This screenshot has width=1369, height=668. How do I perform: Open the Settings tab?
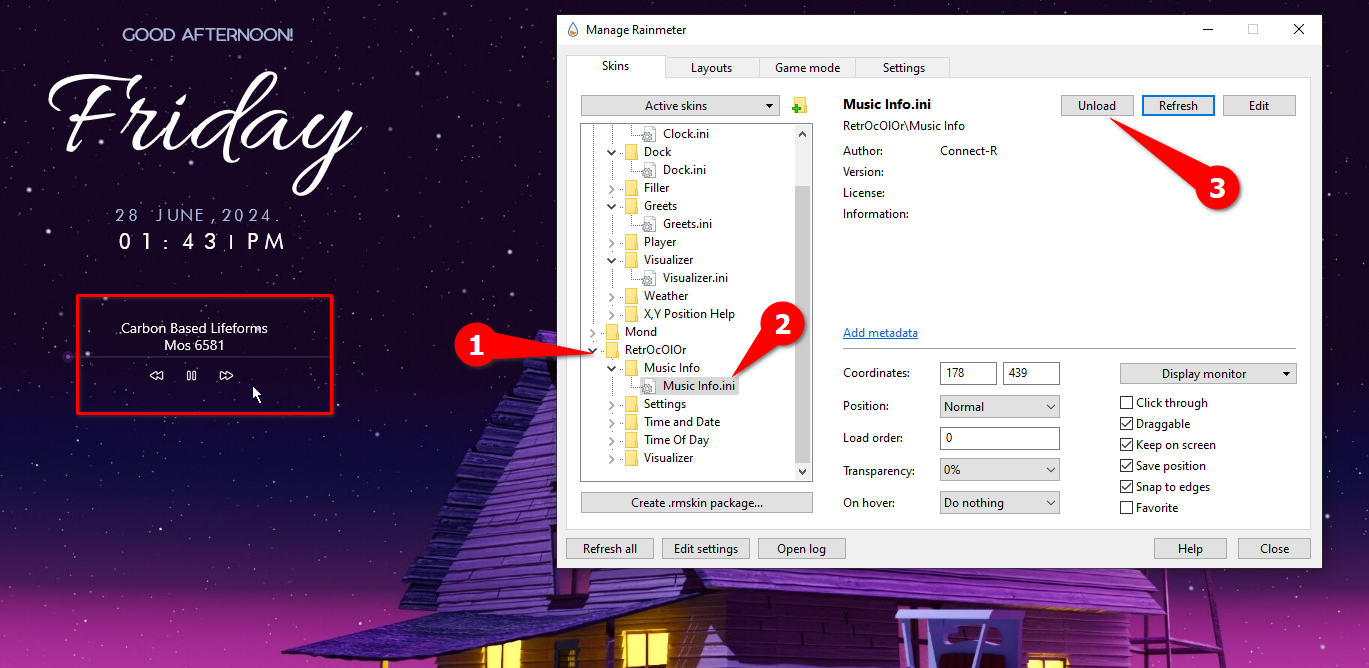(x=903, y=68)
